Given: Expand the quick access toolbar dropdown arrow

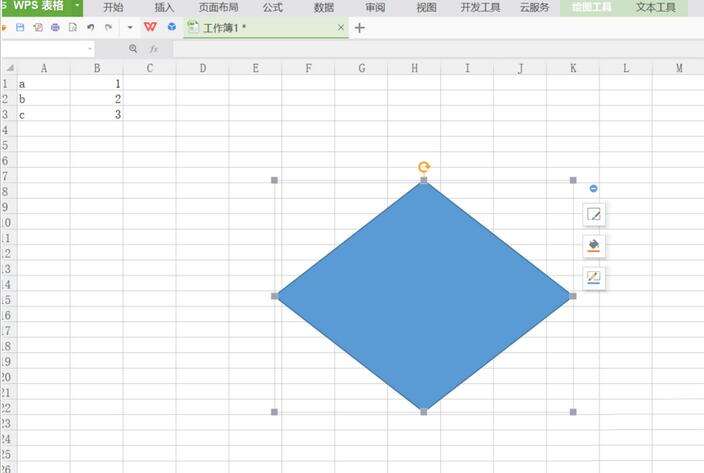Looking at the screenshot, I should (130, 27).
